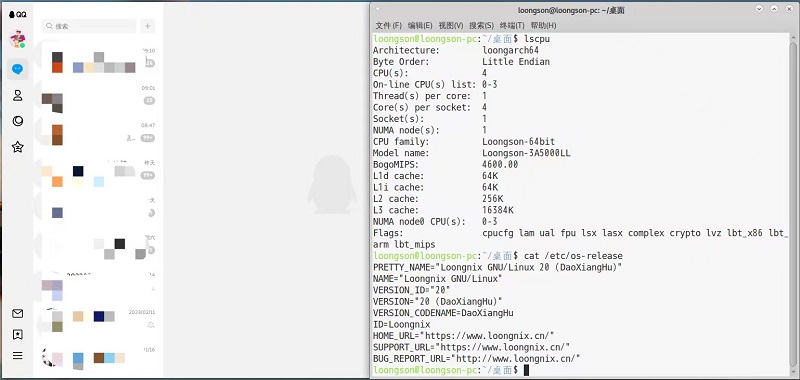Screen dimensions: 800x380
Task: Open the 终端(T) terminal menu
Action: pos(512,25)
